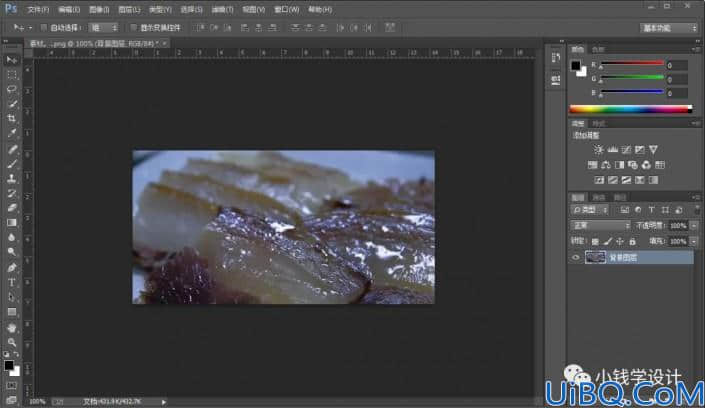The width and height of the screenshot is (705, 408).
Task: Click the Auto-Align Layers icon in options bar
Action: (x=390, y=27)
